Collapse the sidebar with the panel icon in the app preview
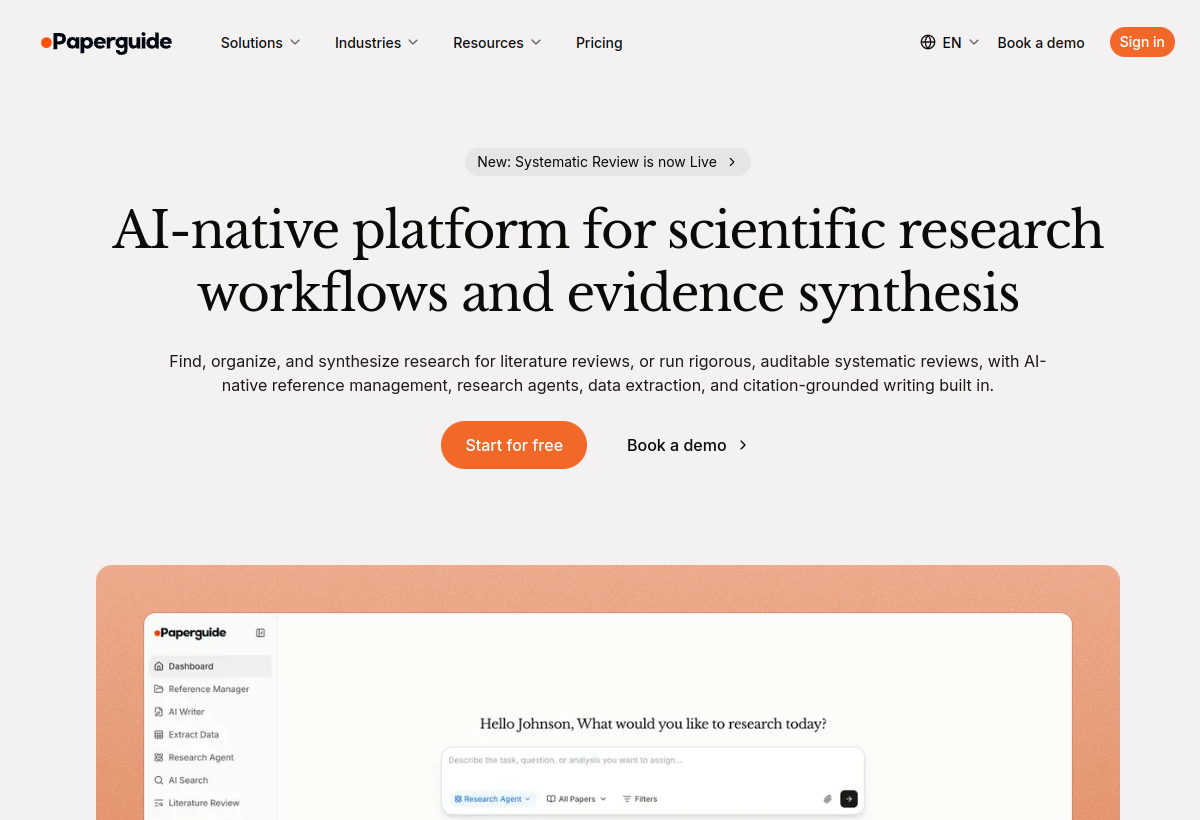 coord(260,633)
